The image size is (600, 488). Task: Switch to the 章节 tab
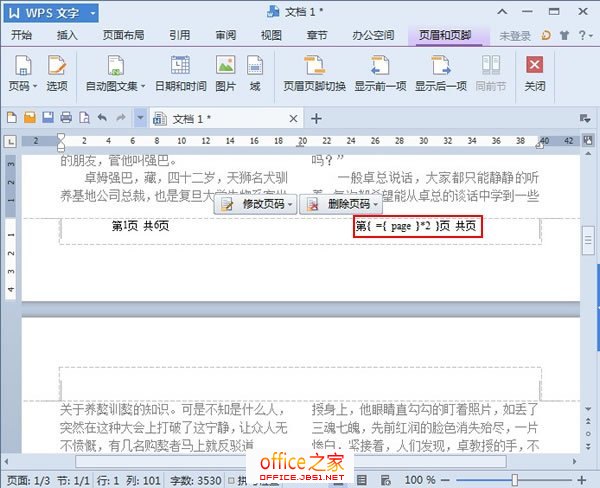coord(317,35)
